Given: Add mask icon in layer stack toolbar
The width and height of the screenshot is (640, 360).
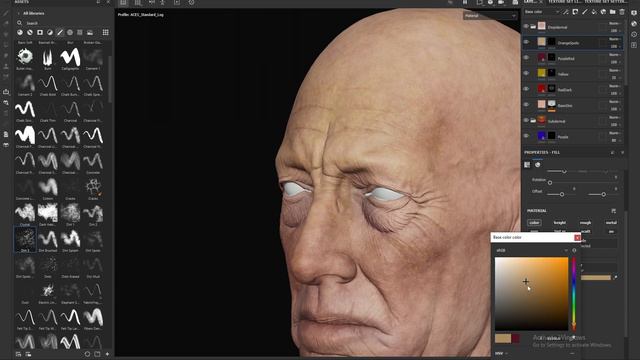Looking at the screenshot, I should point(575,12).
